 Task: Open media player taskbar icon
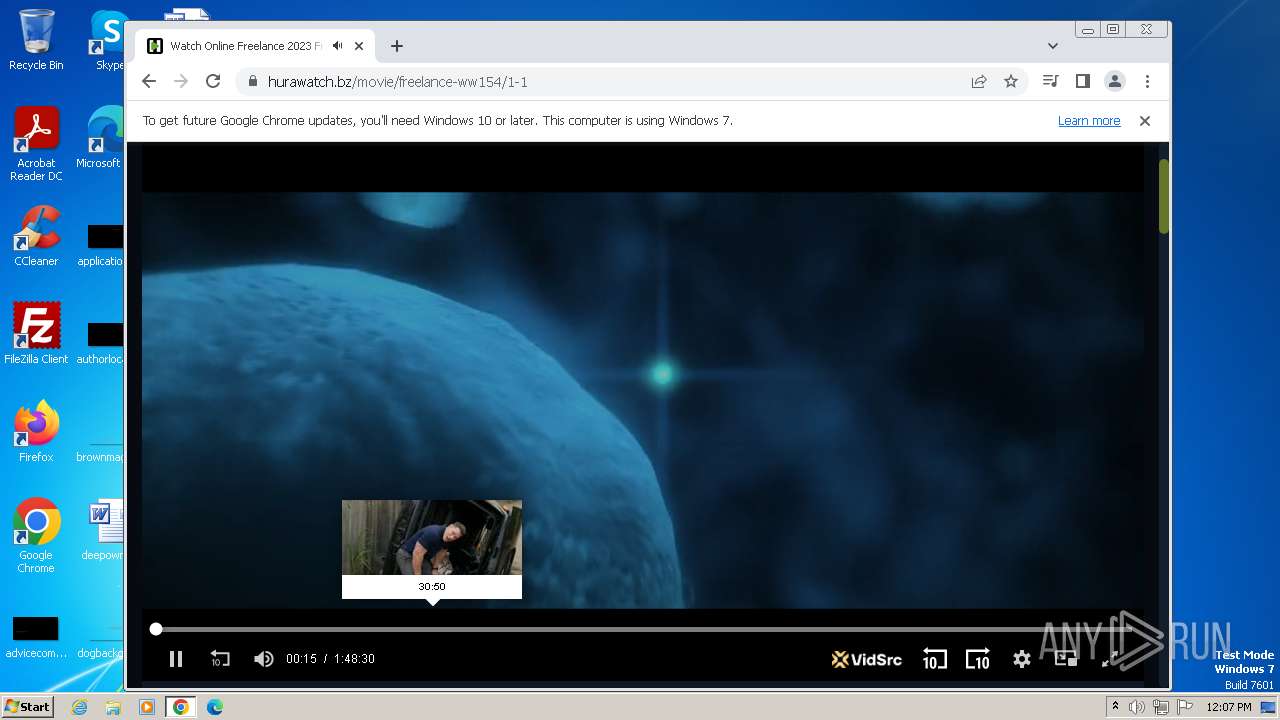point(146,707)
